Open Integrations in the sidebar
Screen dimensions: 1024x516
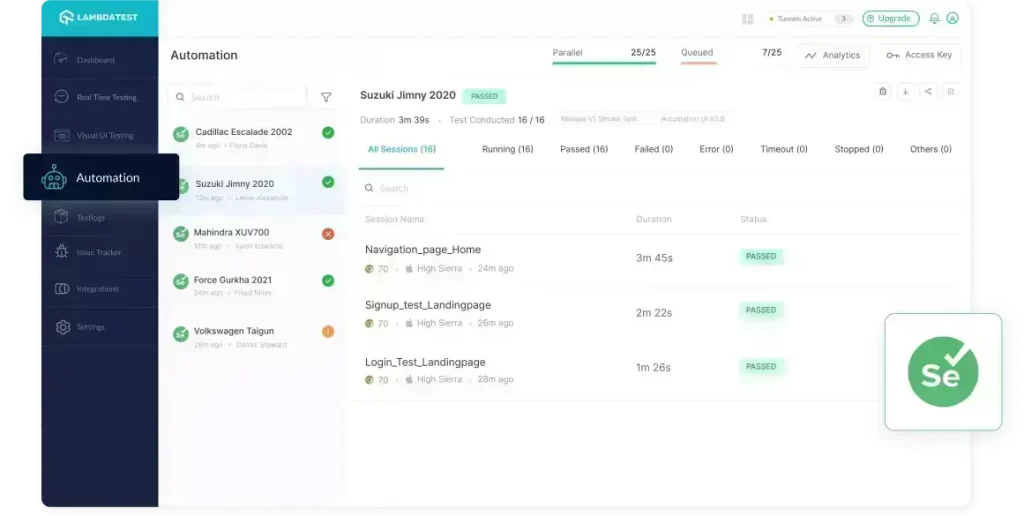coord(99,289)
